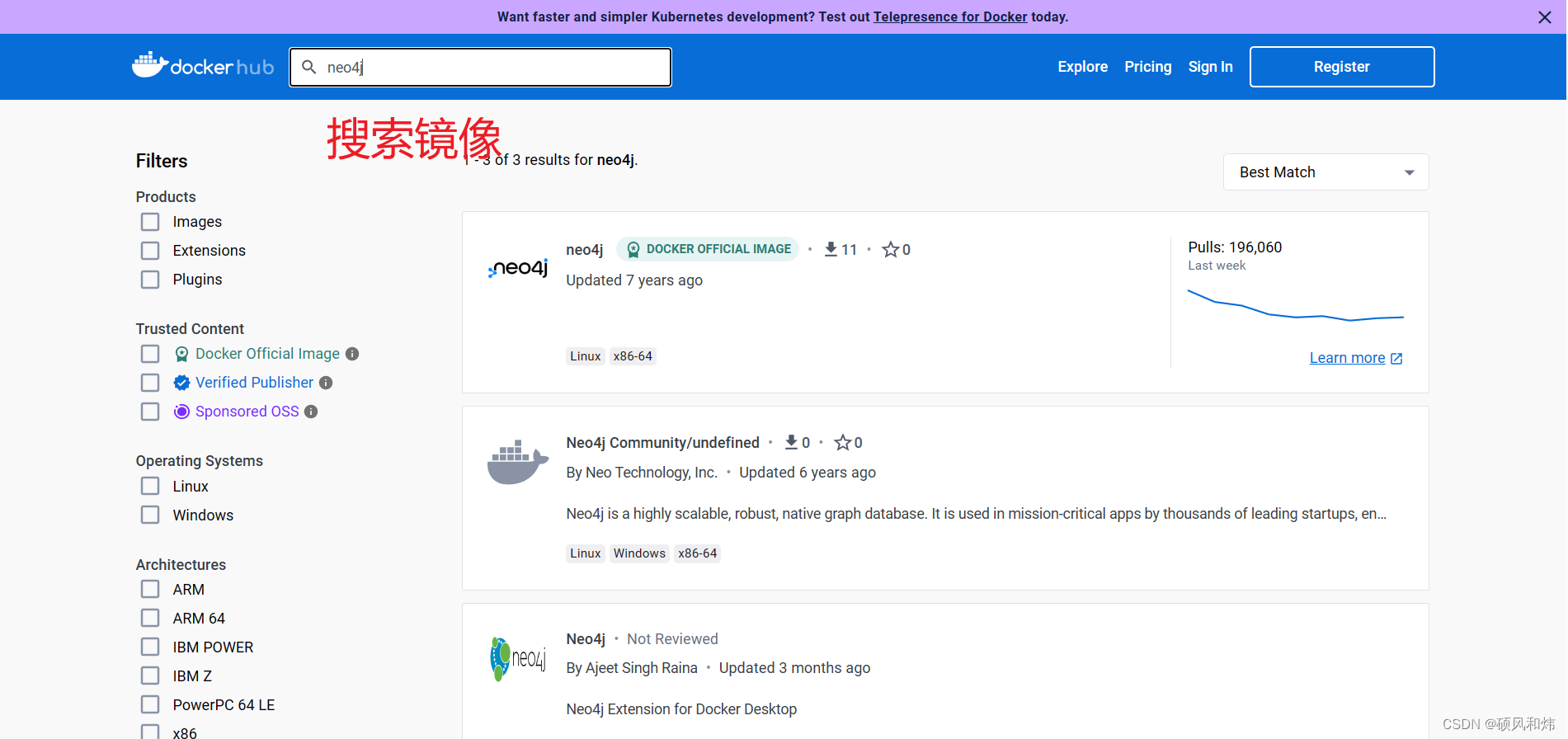Image resolution: width=1568 pixels, height=739 pixels.
Task: Focus the neo4j search input field
Action: 480,67
